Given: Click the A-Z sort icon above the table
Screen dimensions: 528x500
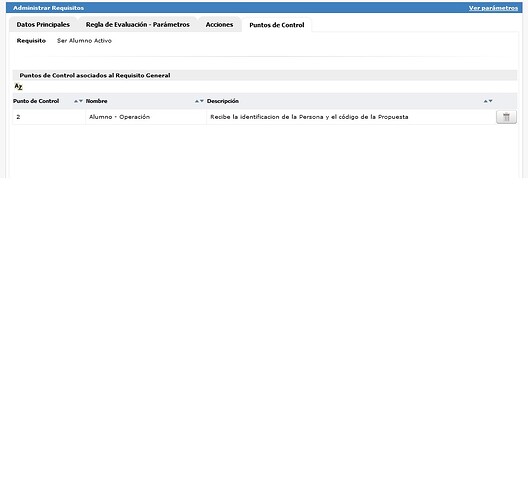Looking at the screenshot, I should pyautogui.click(x=18, y=87).
